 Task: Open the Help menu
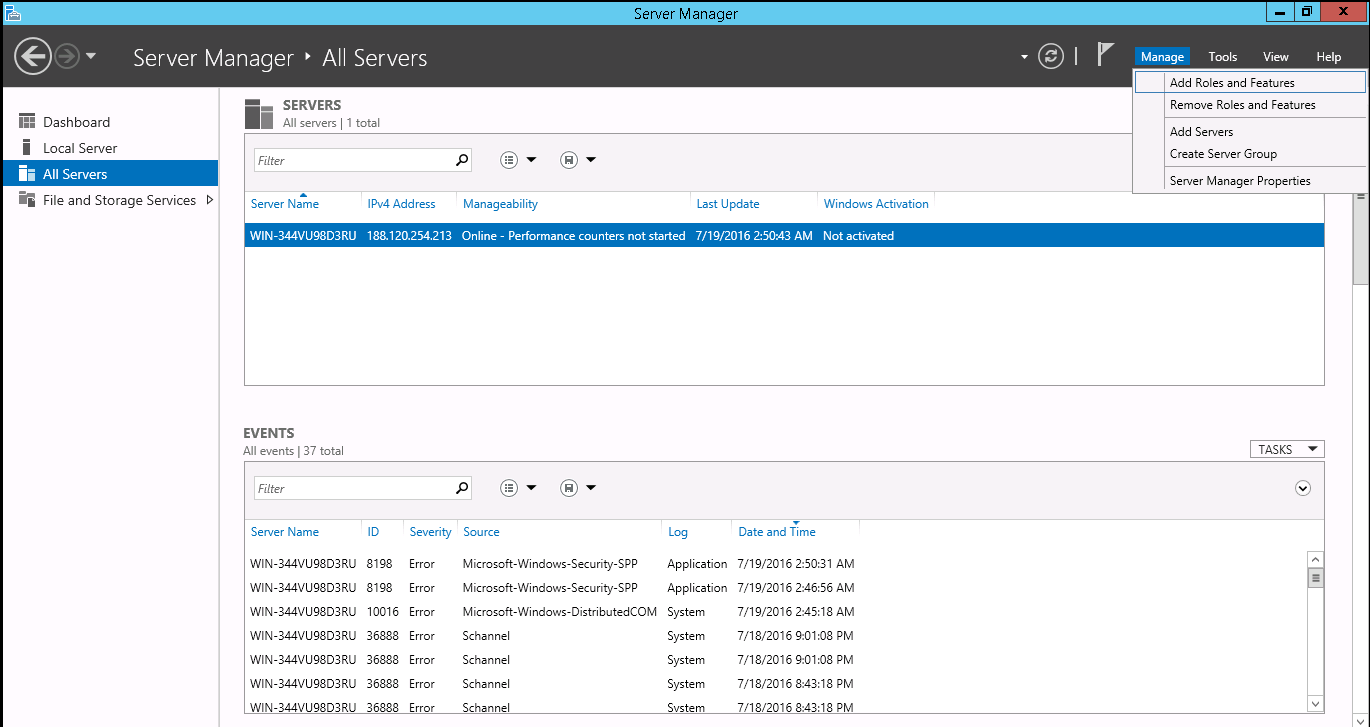coord(1328,57)
